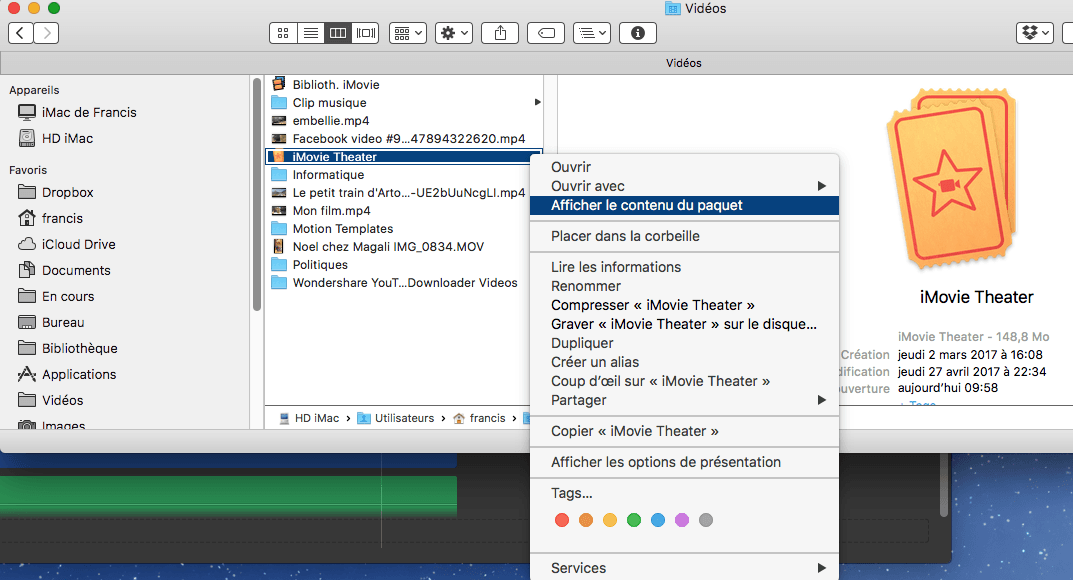
Task: Apply the yellow tag color
Action: [x=610, y=520]
